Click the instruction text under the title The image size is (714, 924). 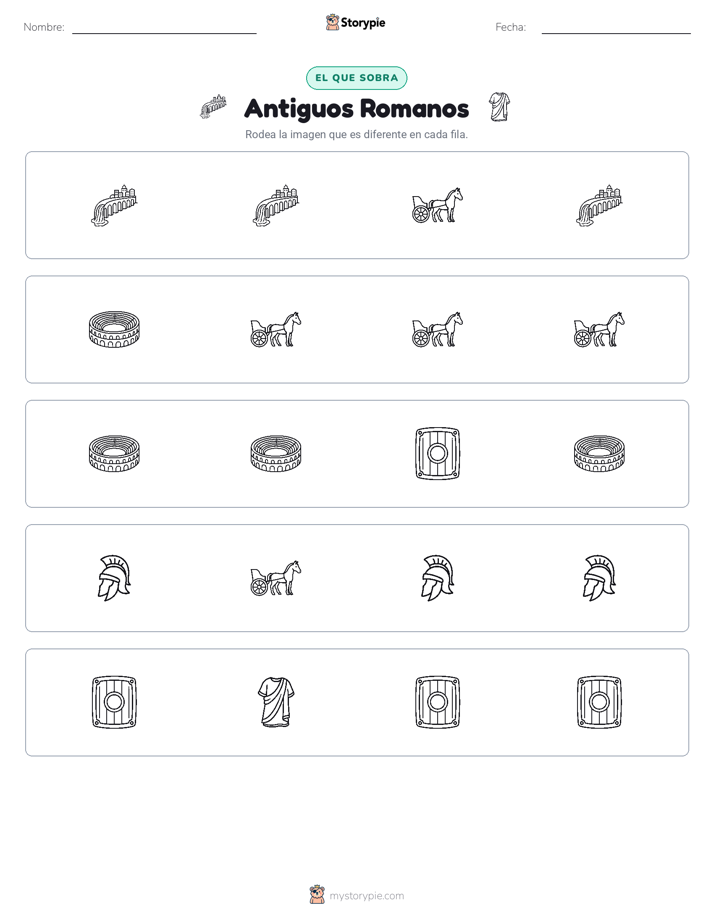356,134
